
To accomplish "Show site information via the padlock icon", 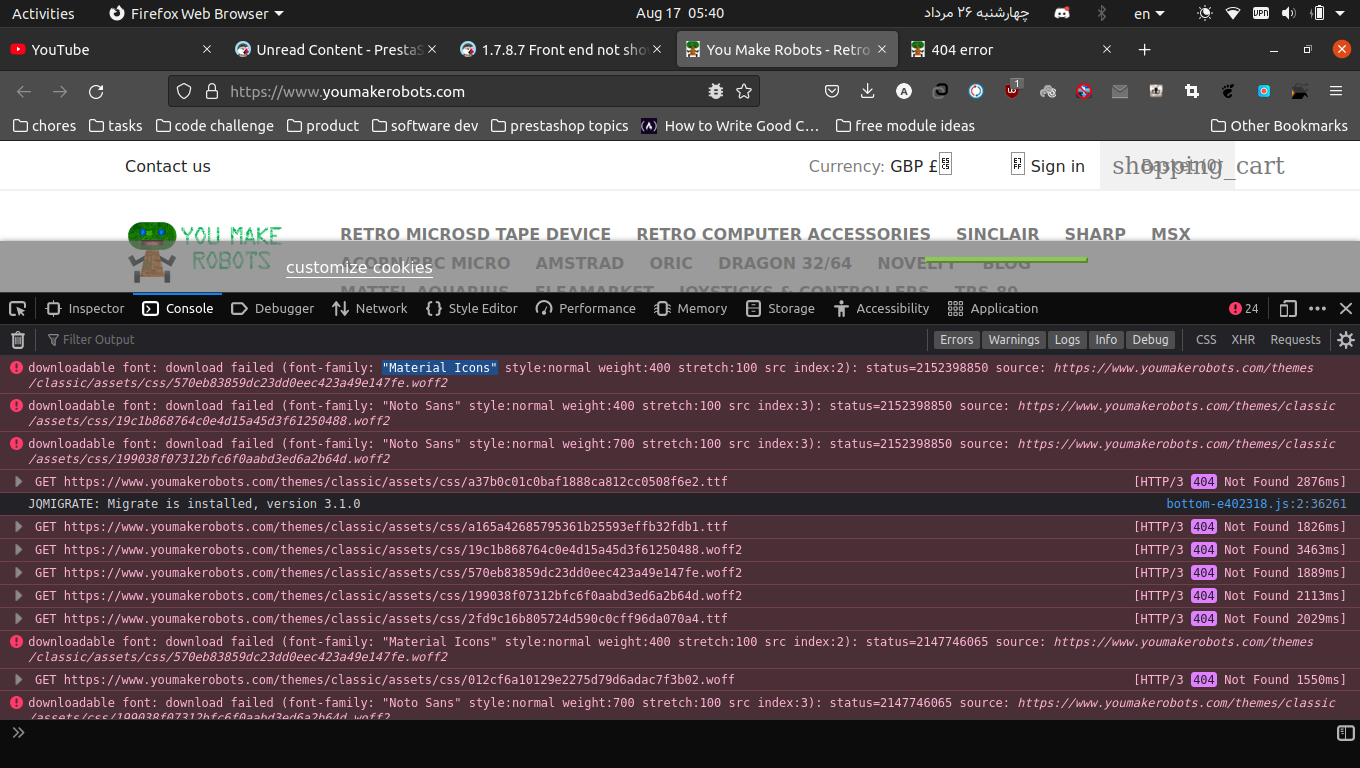I will click(x=211, y=92).
